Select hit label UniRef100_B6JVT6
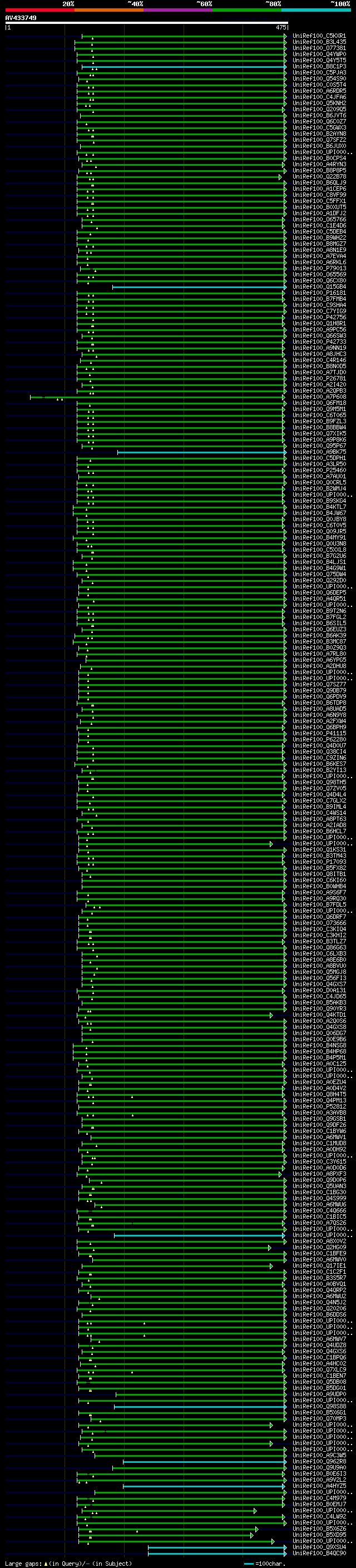Screen dimensions: 356x1568 (x=319, y=116)
